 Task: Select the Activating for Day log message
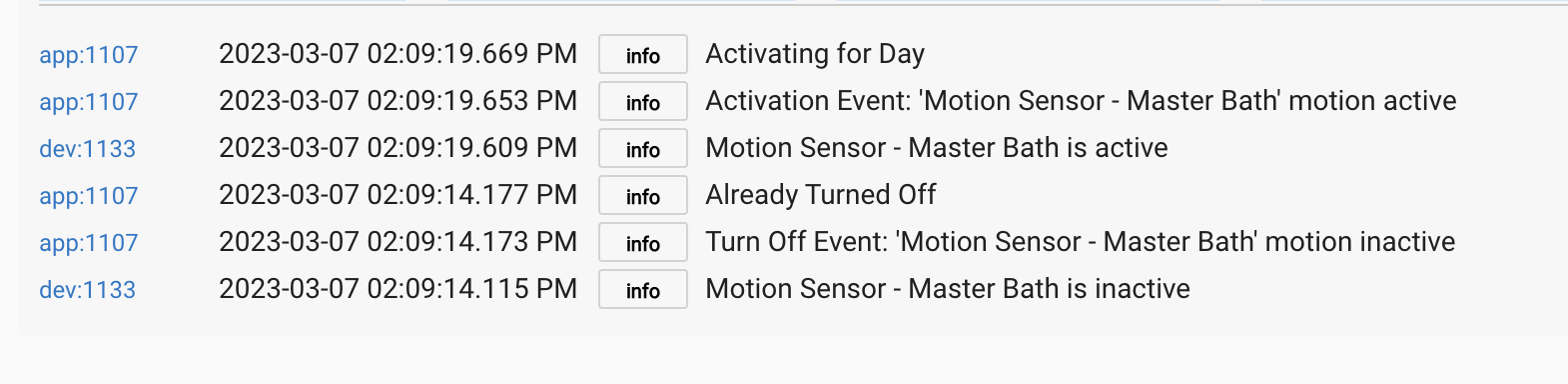coord(815,54)
